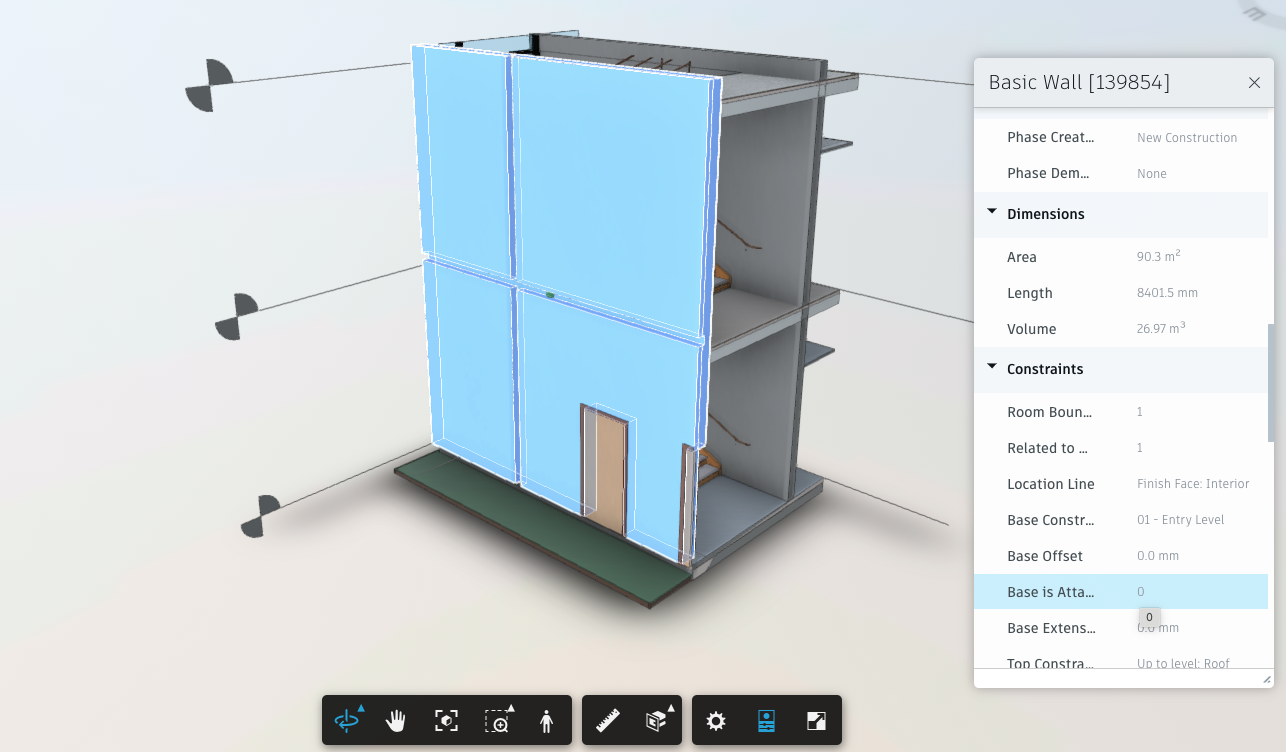The height and width of the screenshot is (752, 1286).
Task: Select the brown door in the model
Action: [x=607, y=470]
